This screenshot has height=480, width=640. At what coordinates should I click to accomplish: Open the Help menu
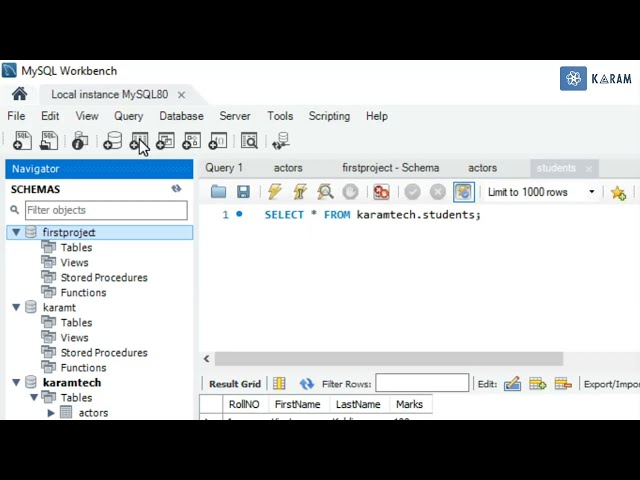click(377, 116)
